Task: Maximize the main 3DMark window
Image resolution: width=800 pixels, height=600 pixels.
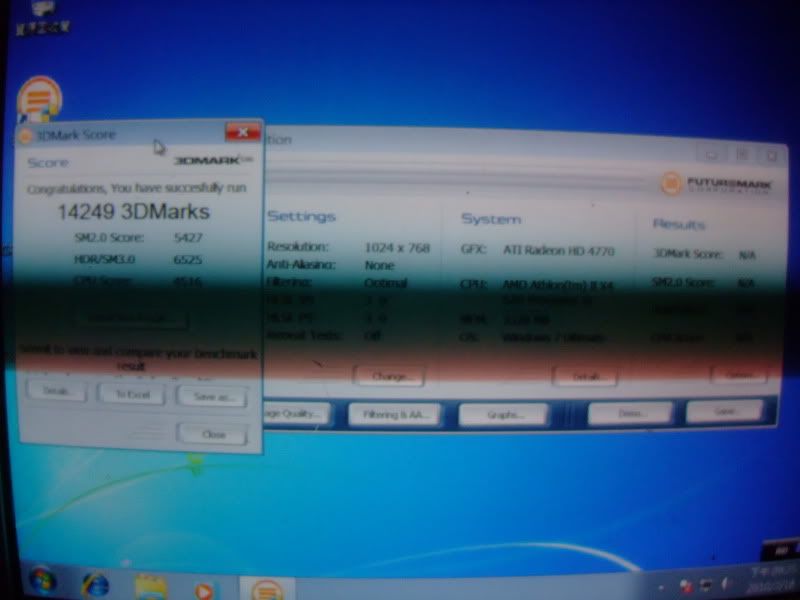Action: 743,155
